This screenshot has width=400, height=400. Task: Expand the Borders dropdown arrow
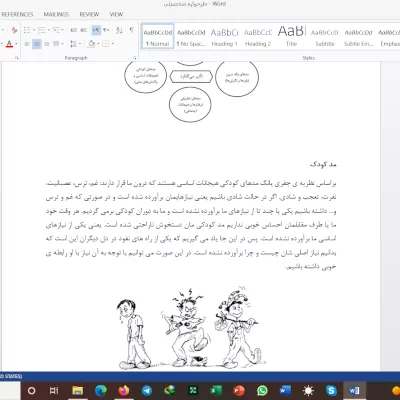(112, 44)
